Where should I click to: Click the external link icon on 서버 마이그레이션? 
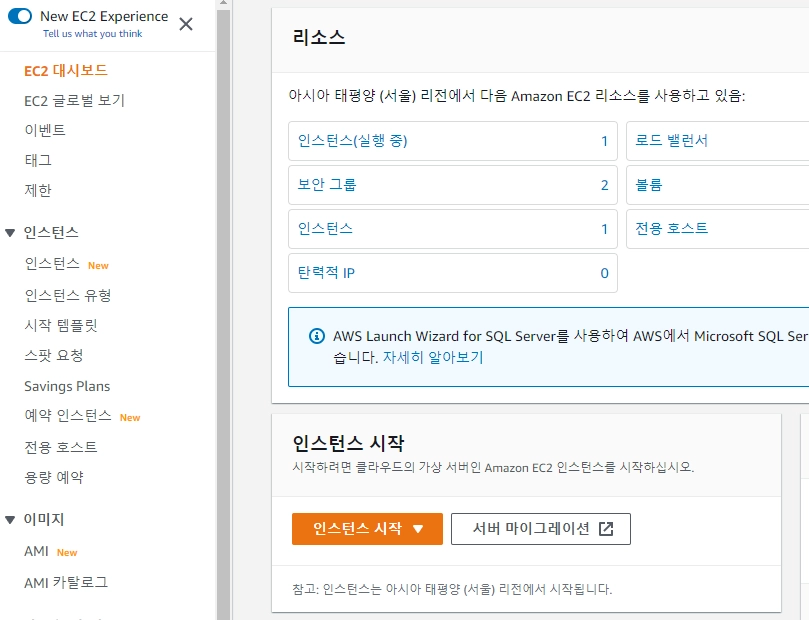click(606, 529)
